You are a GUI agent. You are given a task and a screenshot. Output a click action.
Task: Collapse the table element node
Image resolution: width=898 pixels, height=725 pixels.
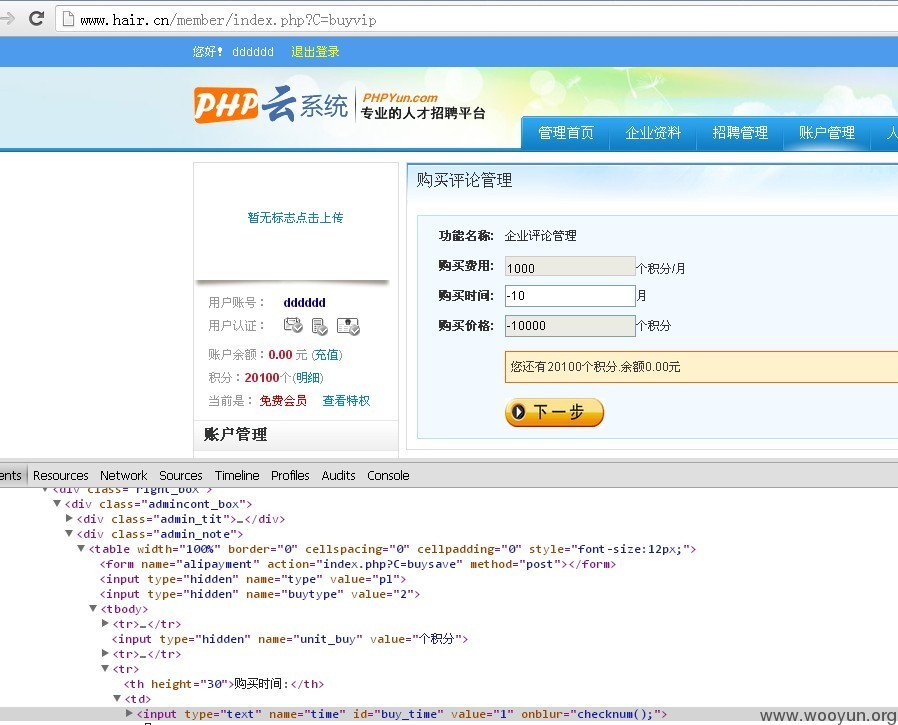click(81, 548)
